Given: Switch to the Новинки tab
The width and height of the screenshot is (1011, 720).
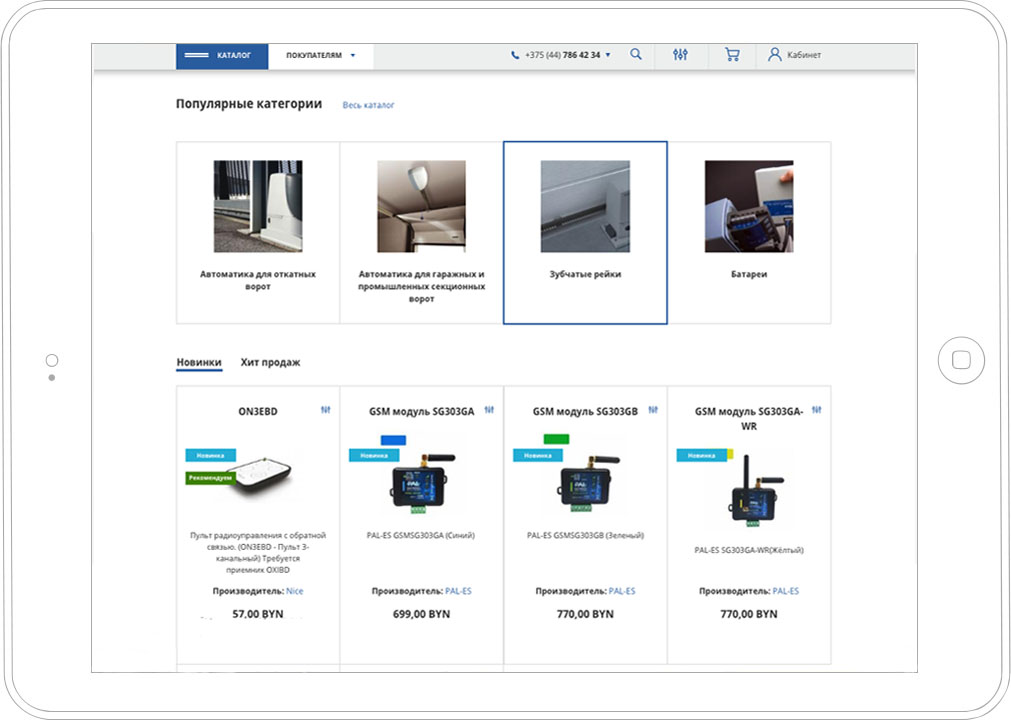Looking at the screenshot, I should pyautogui.click(x=199, y=362).
